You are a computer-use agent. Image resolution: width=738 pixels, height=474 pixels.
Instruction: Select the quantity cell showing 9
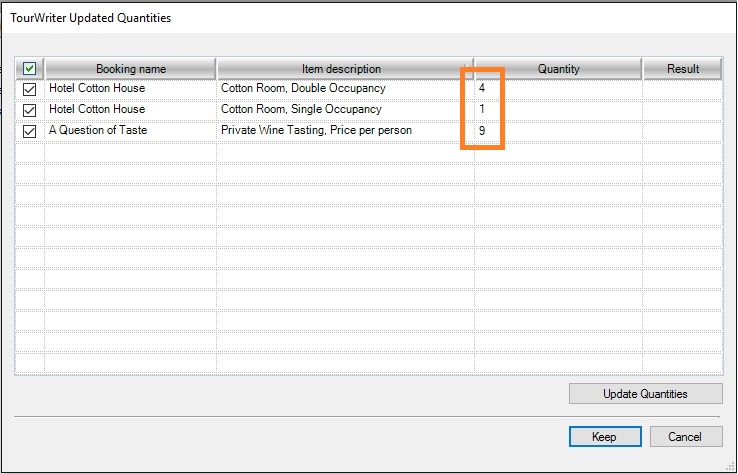558,131
